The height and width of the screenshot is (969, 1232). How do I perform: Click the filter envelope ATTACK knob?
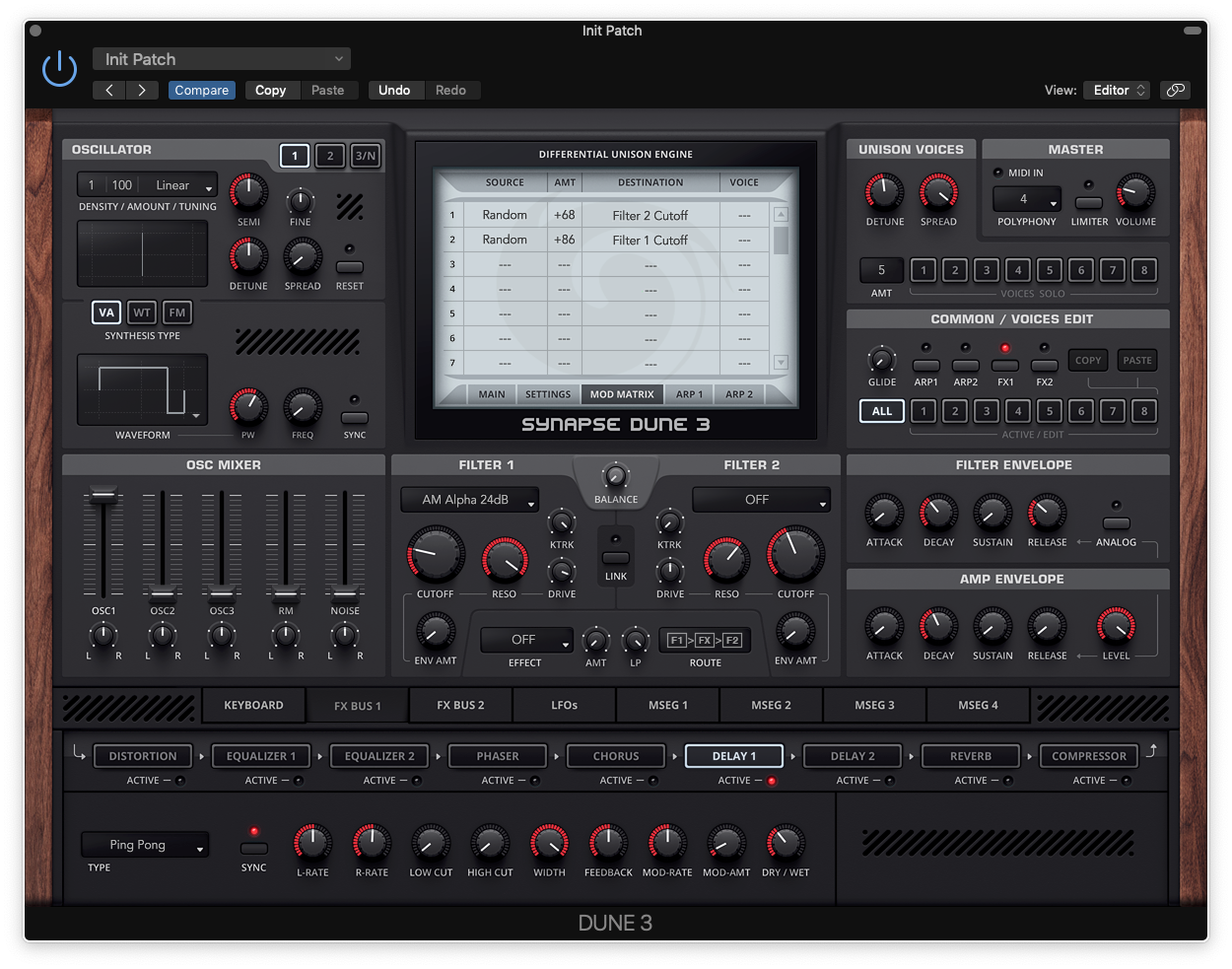[884, 514]
